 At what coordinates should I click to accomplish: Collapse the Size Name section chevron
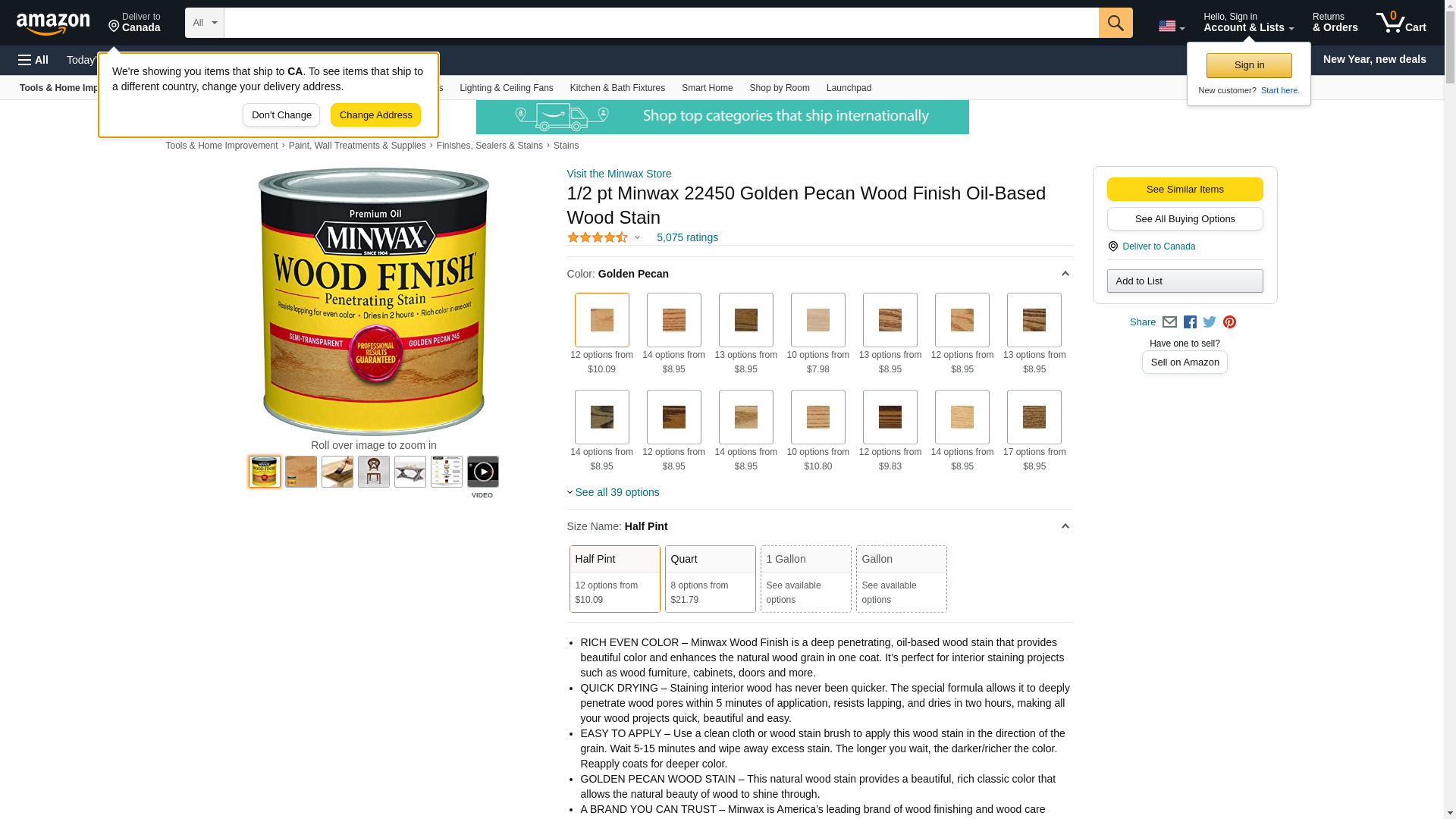point(1065,526)
